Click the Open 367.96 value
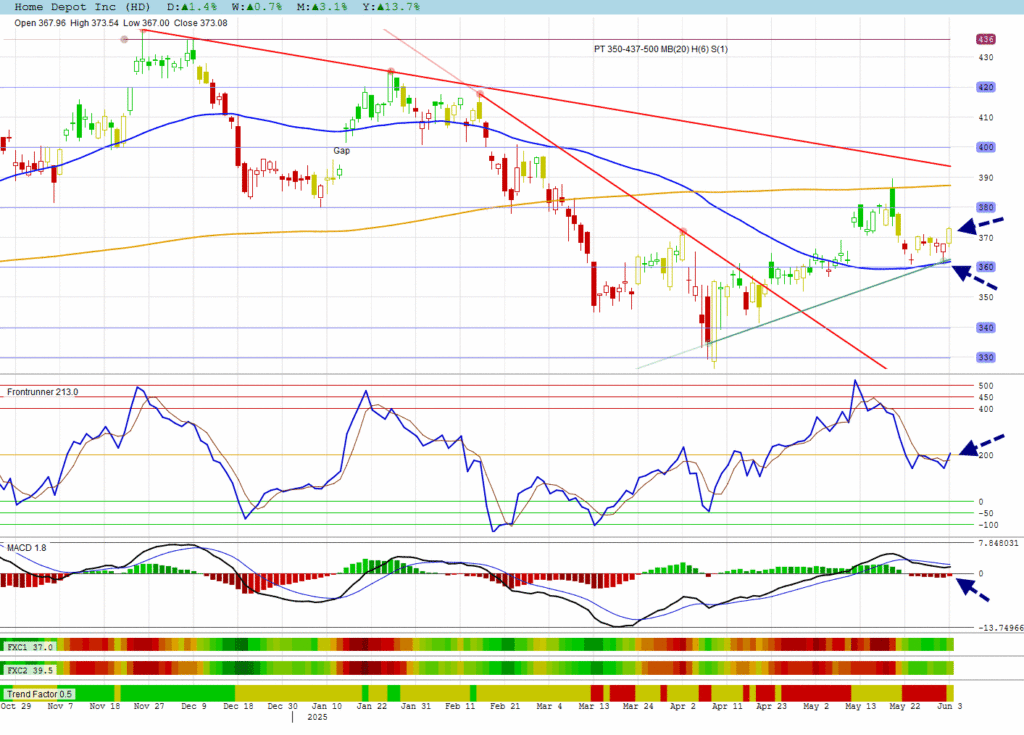The image size is (1024, 735). [x=40, y=23]
